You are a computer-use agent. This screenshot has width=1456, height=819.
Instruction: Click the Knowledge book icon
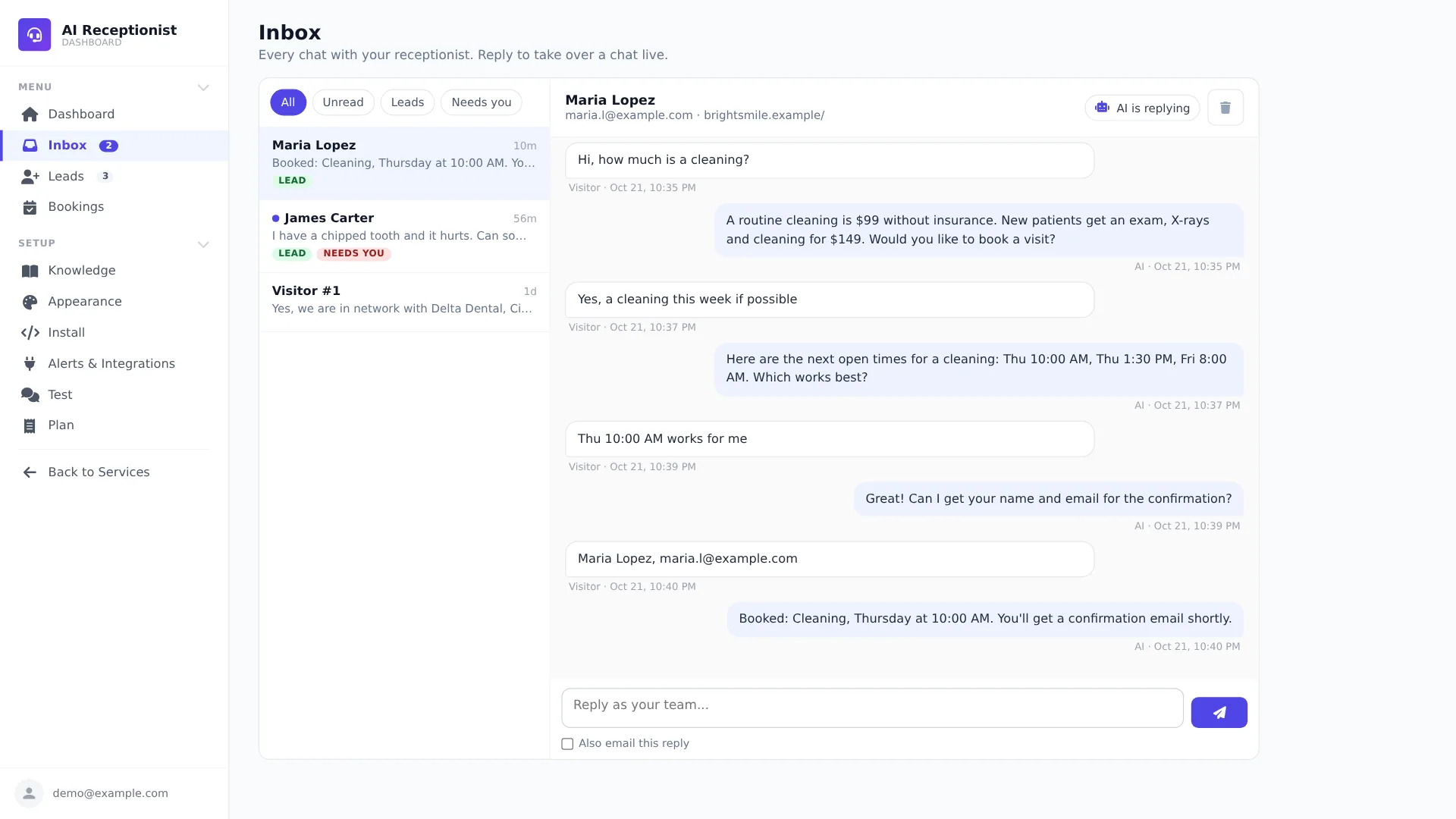[30, 271]
